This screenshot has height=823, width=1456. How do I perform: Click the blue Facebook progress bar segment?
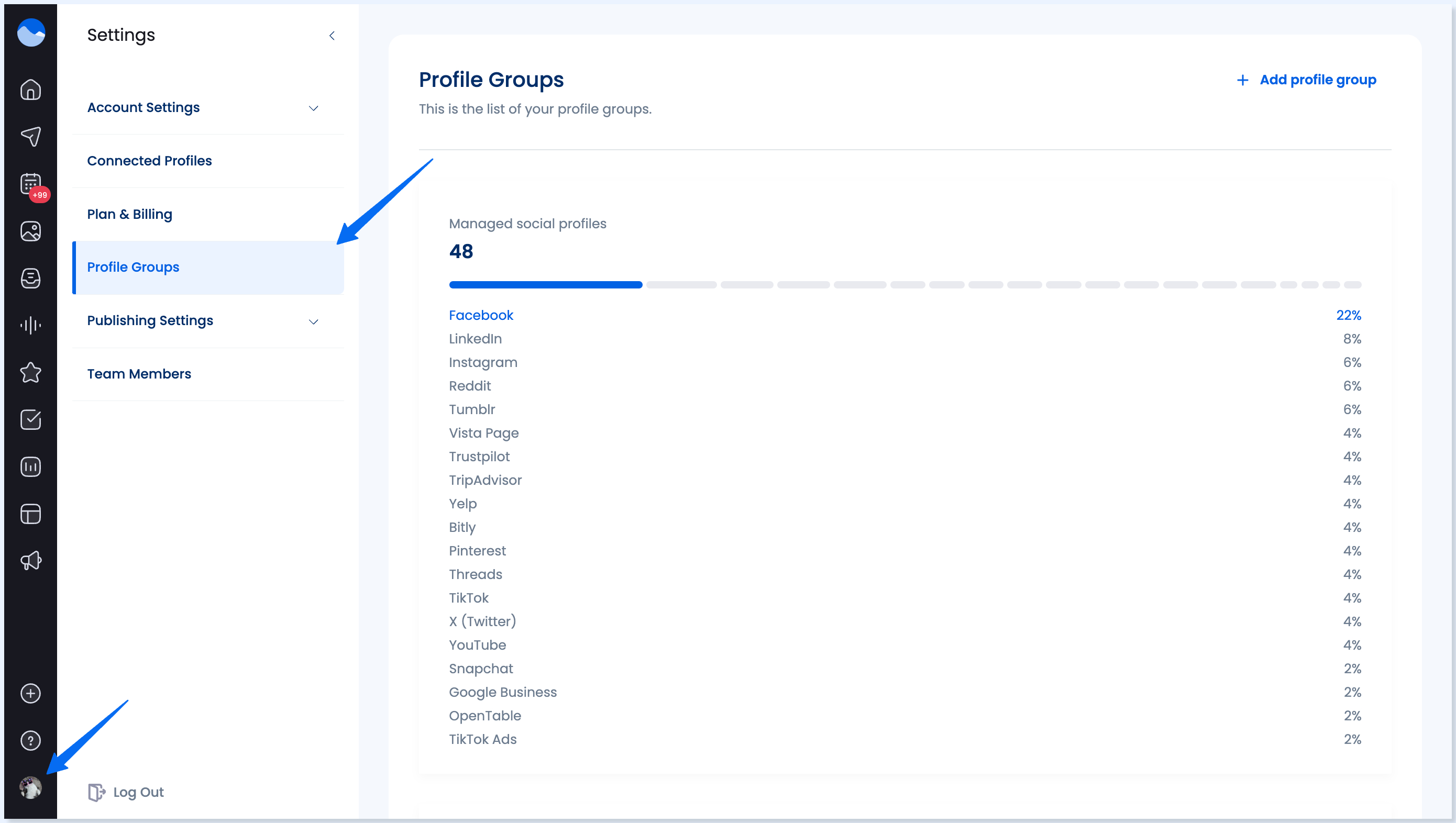click(546, 285)
